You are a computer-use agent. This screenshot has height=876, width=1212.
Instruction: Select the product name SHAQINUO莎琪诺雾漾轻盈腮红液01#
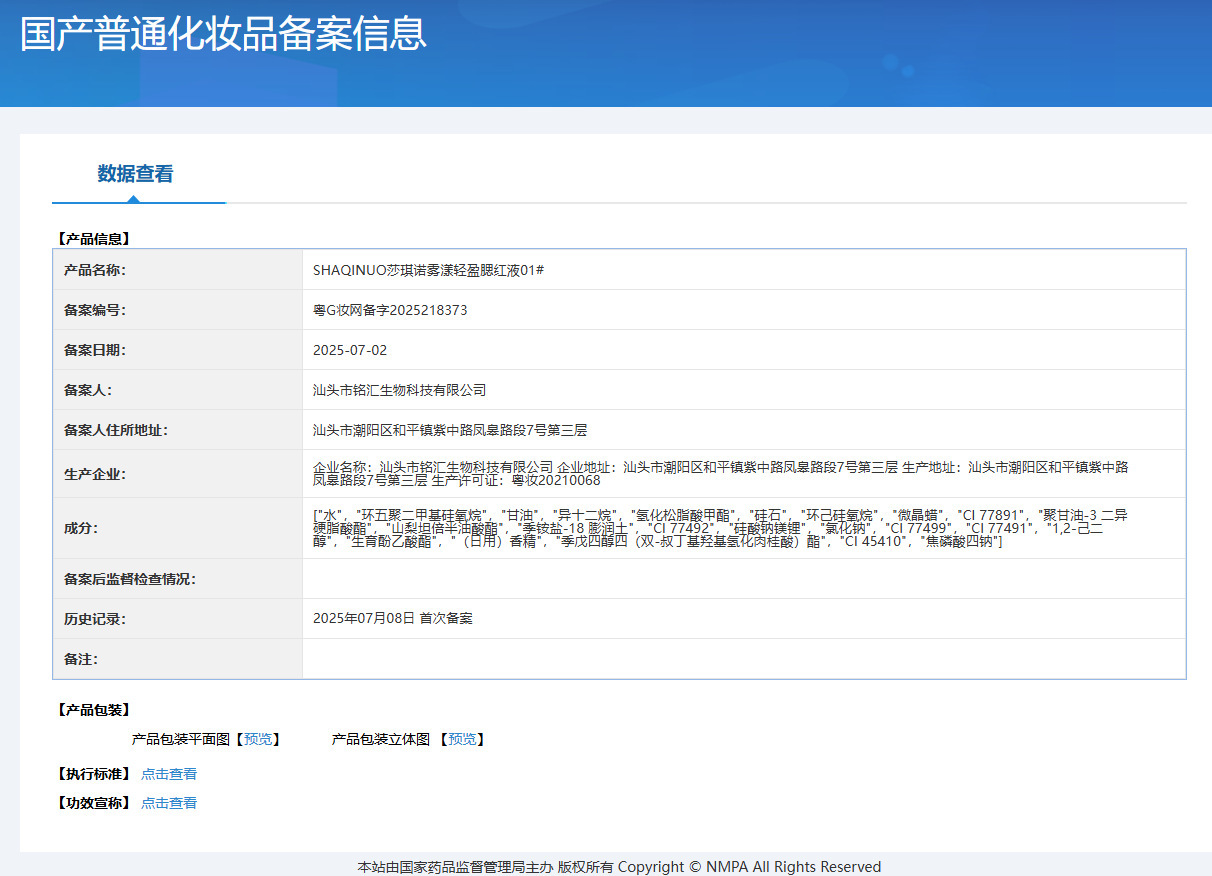click(x=428, y=270)
